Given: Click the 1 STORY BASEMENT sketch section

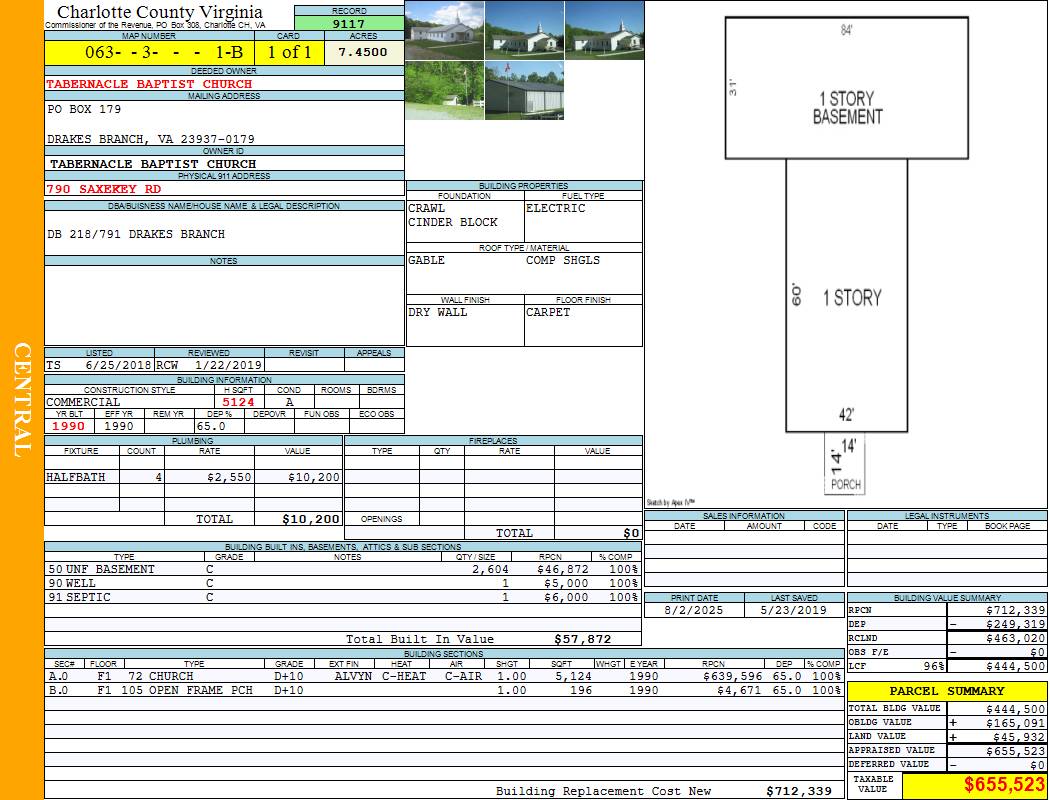Looking at the screenshot, I should [846, 107].
